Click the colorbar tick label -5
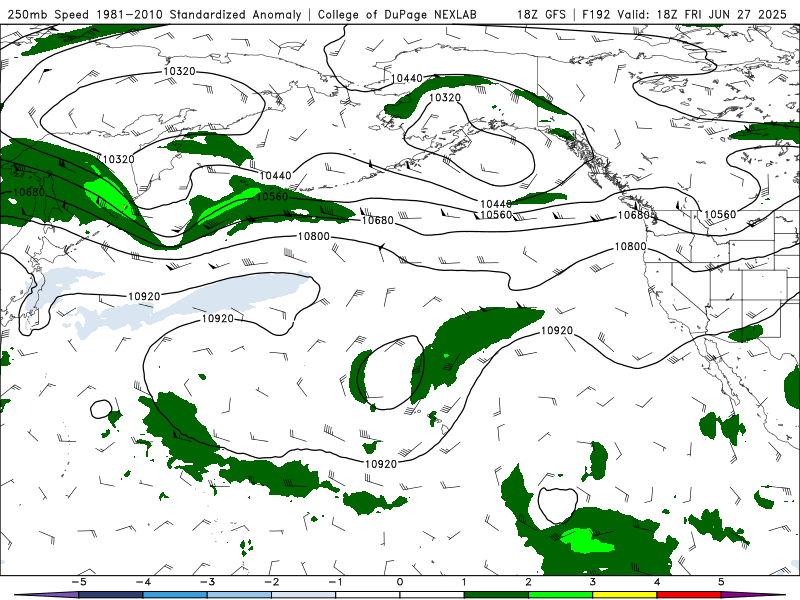The height and width of the screenshot is (600, 800). click(x=79, y=582)
